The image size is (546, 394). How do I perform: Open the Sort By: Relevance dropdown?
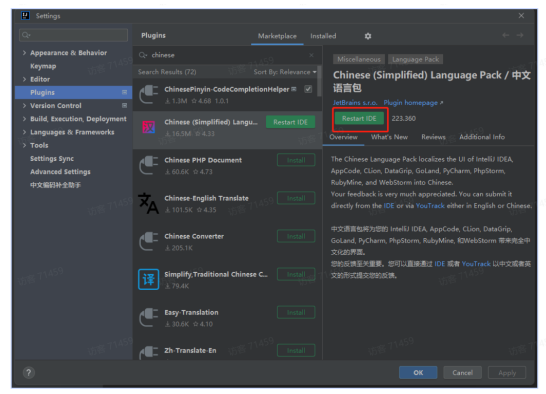pos(285,72)
